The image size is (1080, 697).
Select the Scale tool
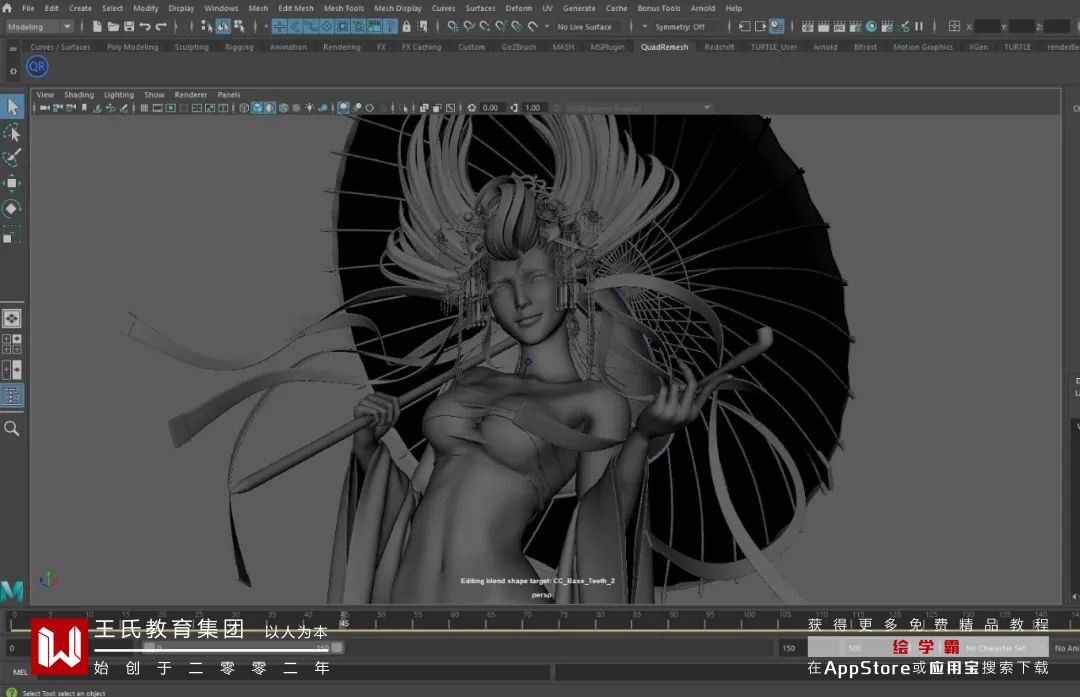click(12, 235)
